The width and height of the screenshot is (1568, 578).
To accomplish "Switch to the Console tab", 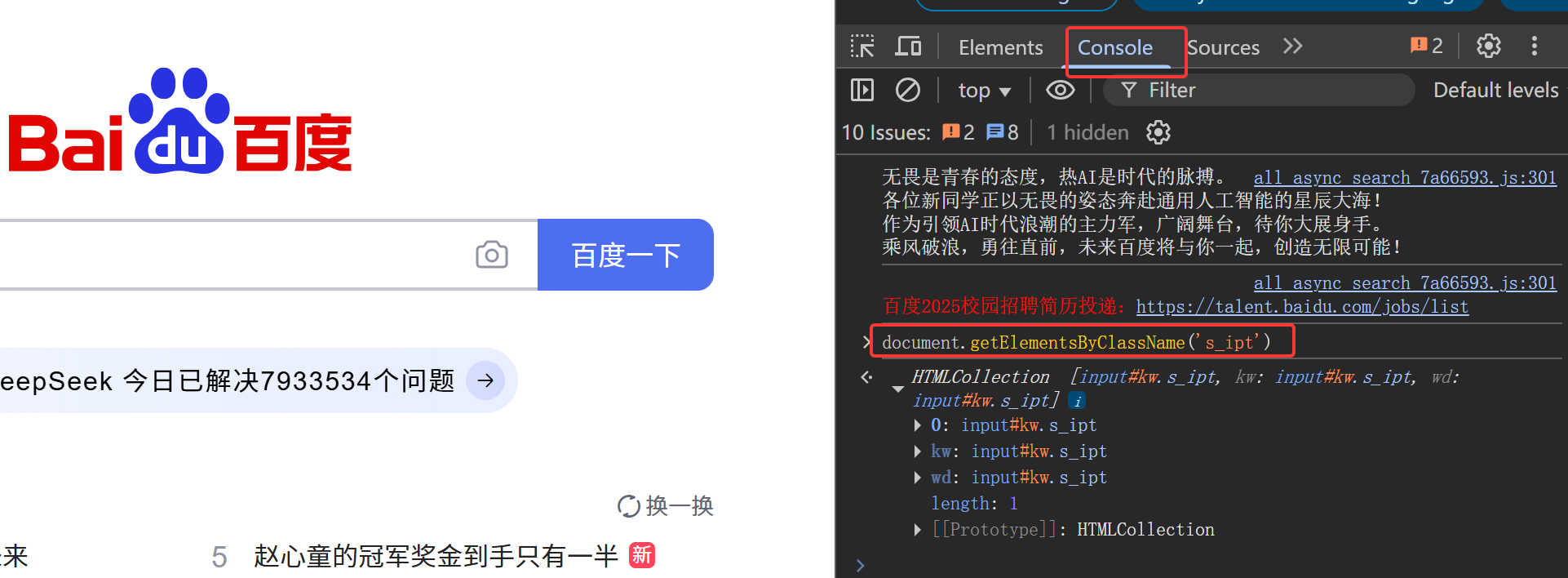I will tap(1115, 47).
